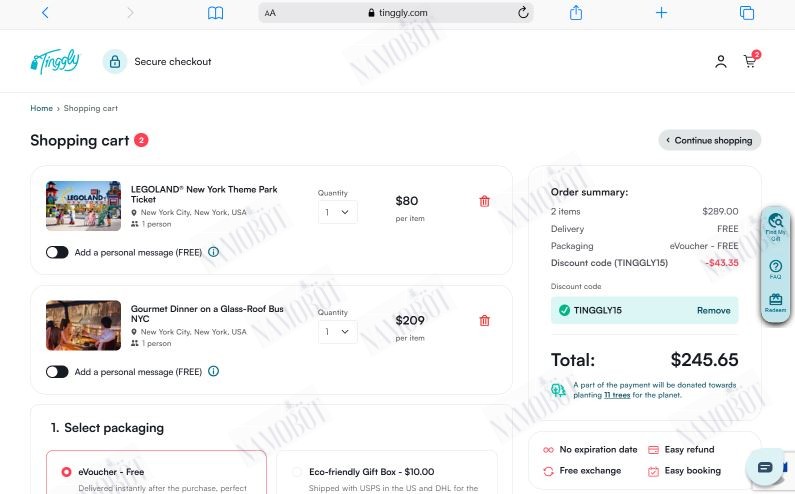This screenshot has width=795, height=494.
Task: Delete Gourmet Dinner item with trash icon
Action: pos(485,321)
